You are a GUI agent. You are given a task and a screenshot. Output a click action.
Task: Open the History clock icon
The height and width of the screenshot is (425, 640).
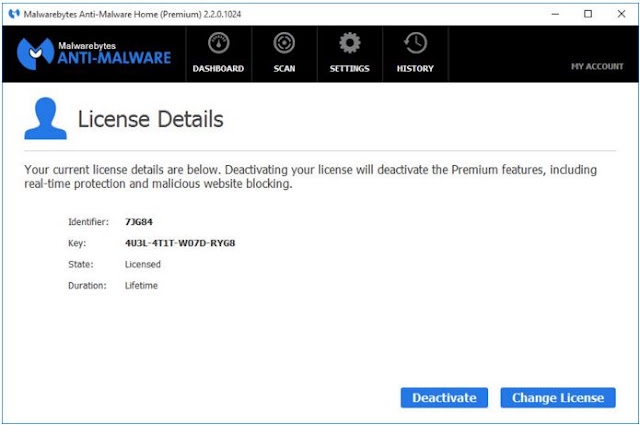pos(415,43)
